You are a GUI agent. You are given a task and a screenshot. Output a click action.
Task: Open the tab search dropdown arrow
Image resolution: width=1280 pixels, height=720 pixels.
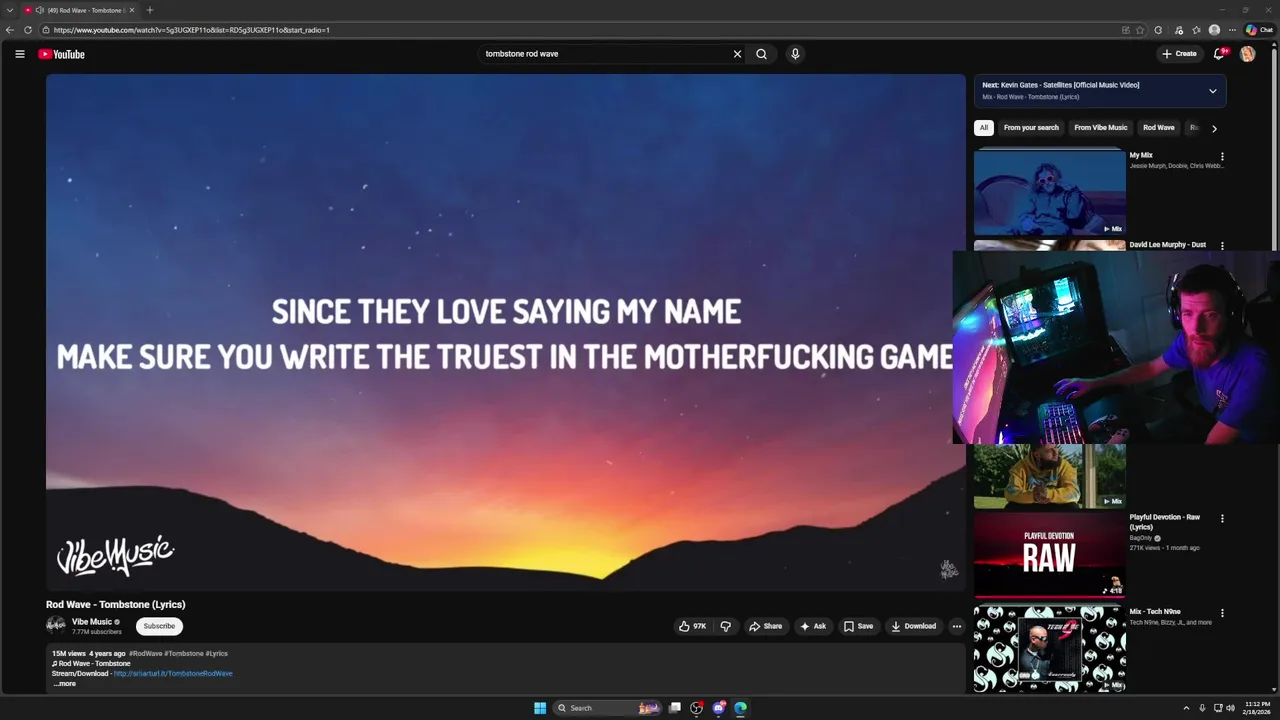pos(9,10)
